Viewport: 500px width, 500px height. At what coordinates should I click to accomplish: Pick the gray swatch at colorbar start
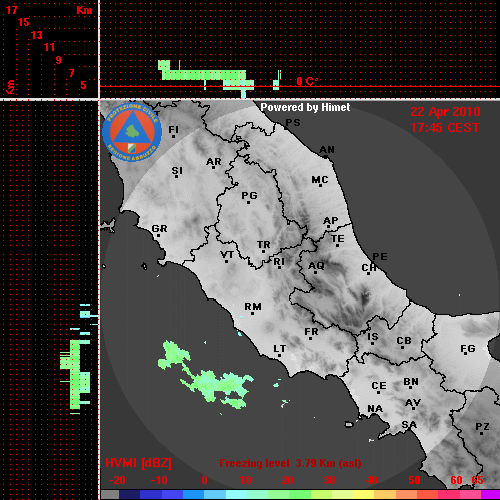(110, 494)
